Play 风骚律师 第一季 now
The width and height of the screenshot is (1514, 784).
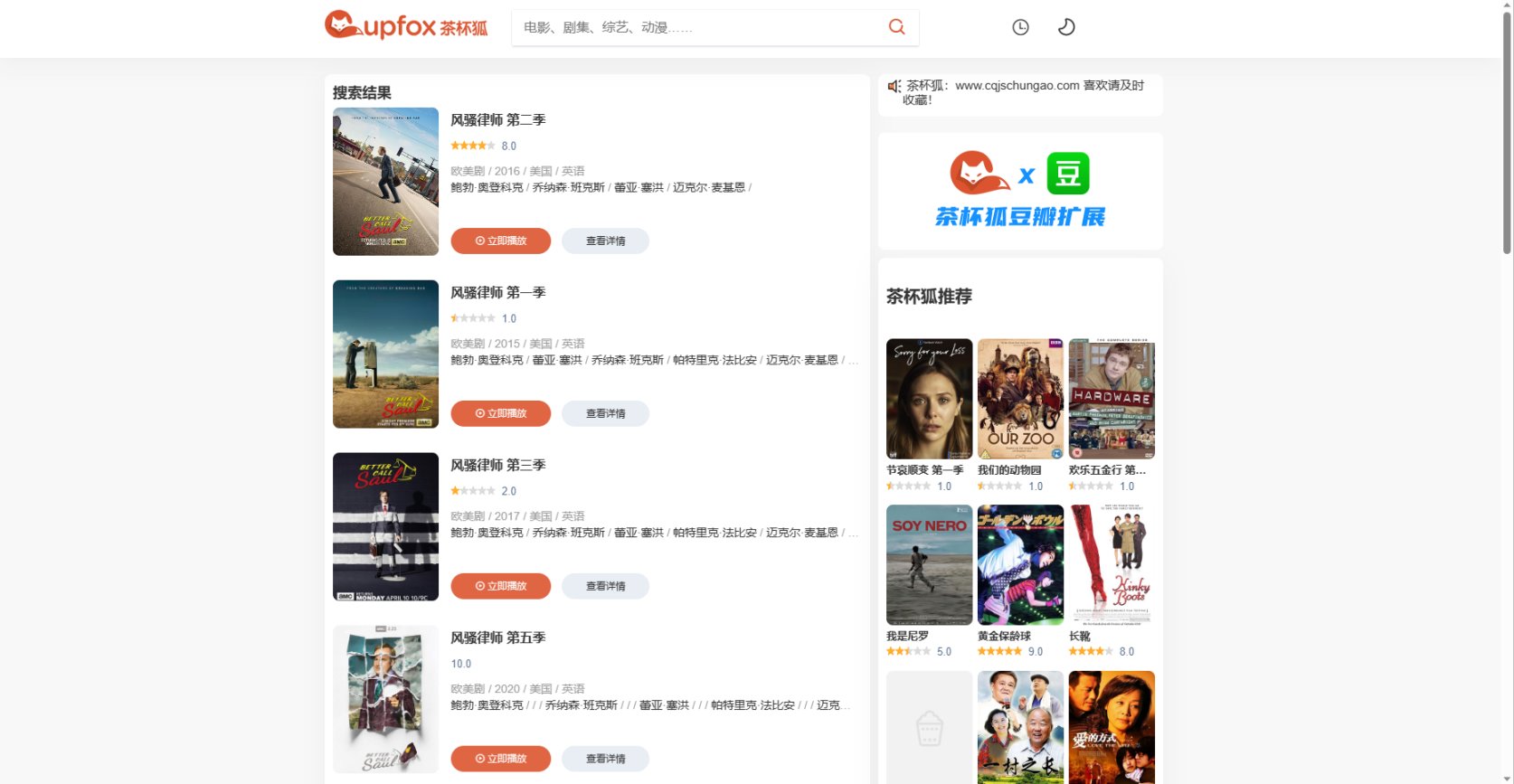(501, 413)
